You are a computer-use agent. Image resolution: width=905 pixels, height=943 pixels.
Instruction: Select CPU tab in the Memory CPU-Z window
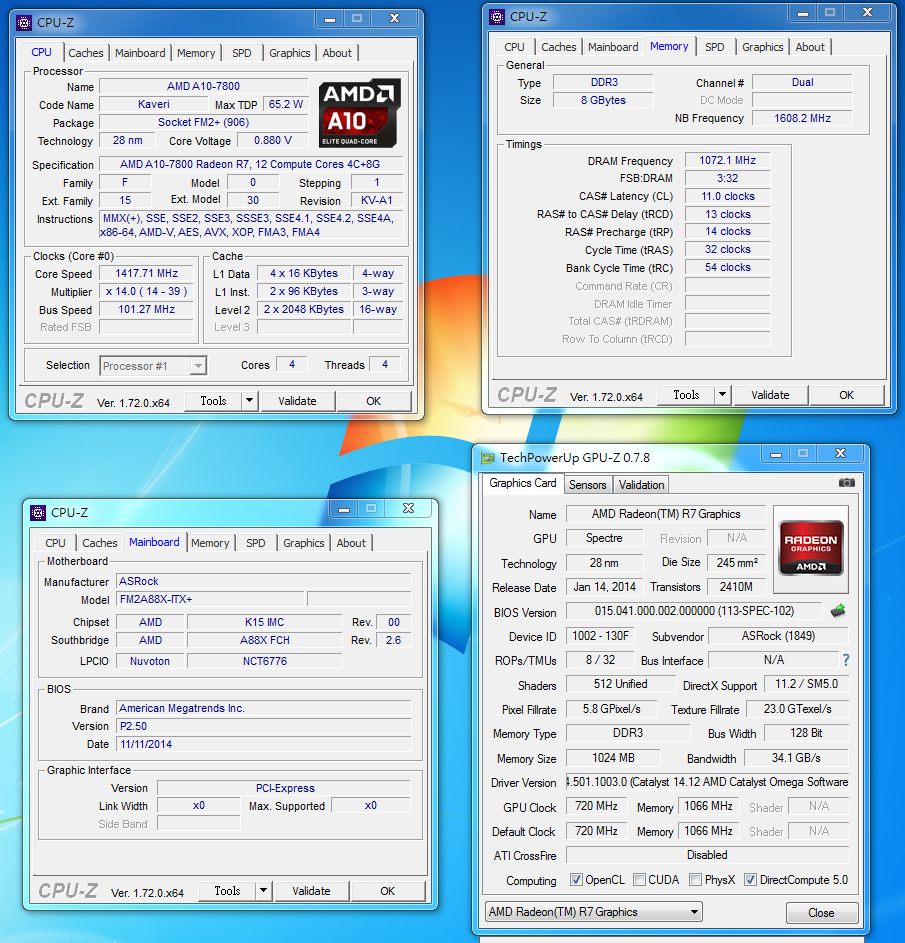click(x=514, y=47)
